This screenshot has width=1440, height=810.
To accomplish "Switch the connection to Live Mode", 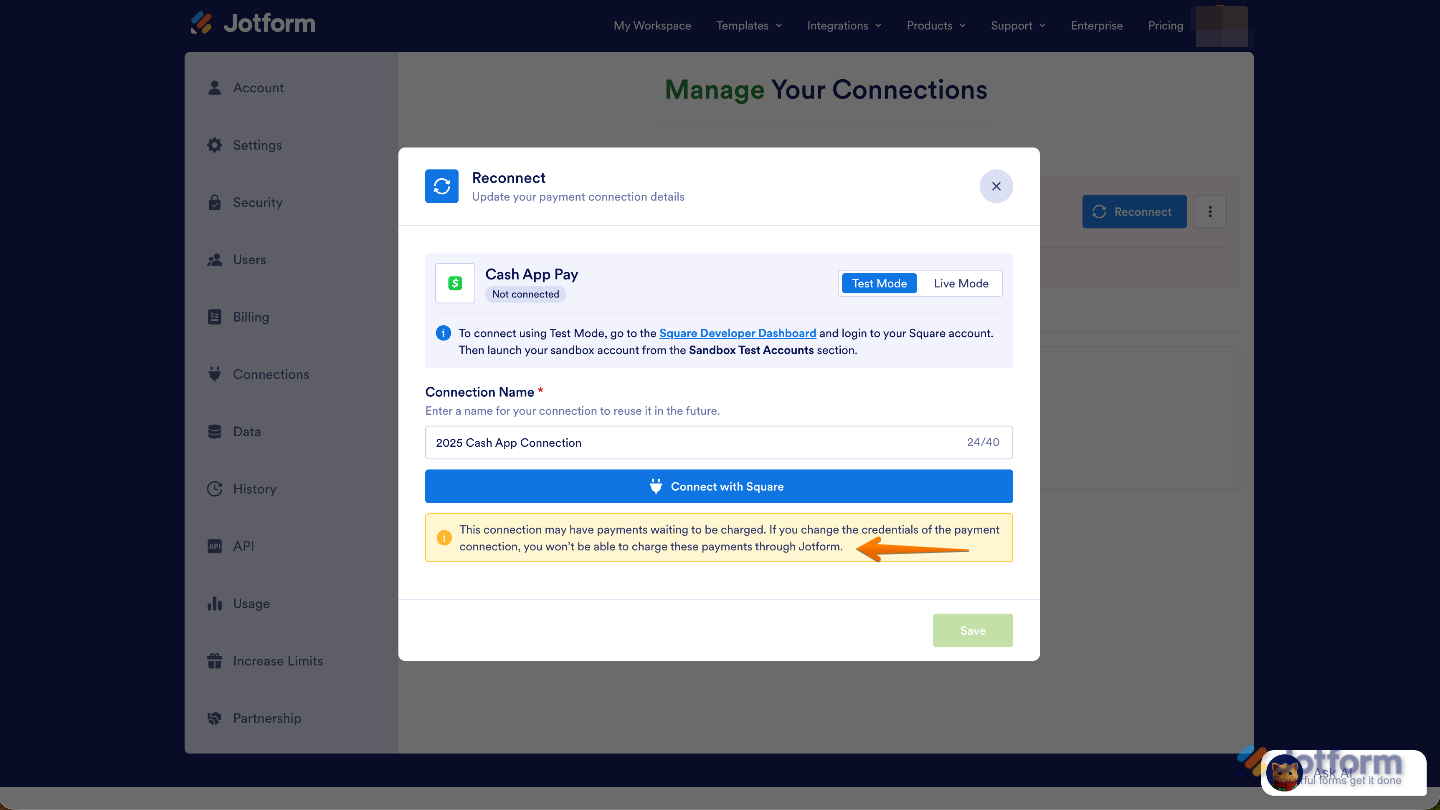I will (959, 283).
